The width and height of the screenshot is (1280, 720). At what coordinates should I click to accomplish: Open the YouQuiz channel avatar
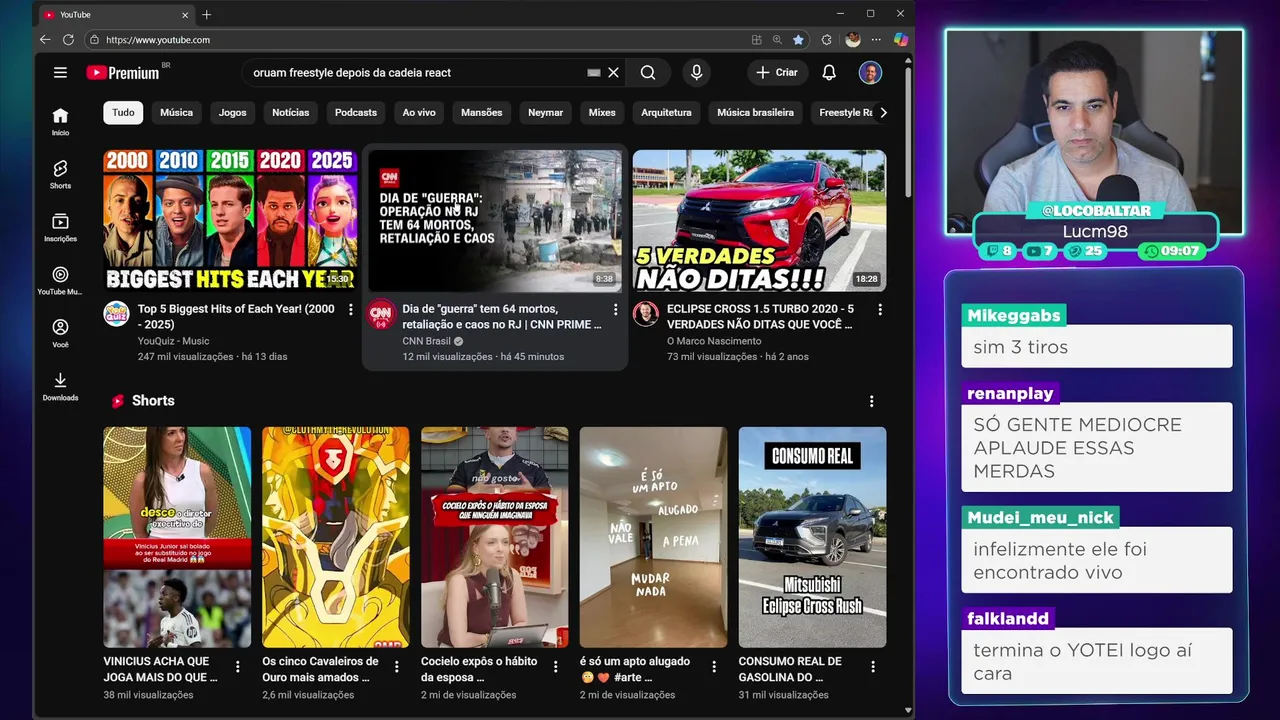click(116, 314)
